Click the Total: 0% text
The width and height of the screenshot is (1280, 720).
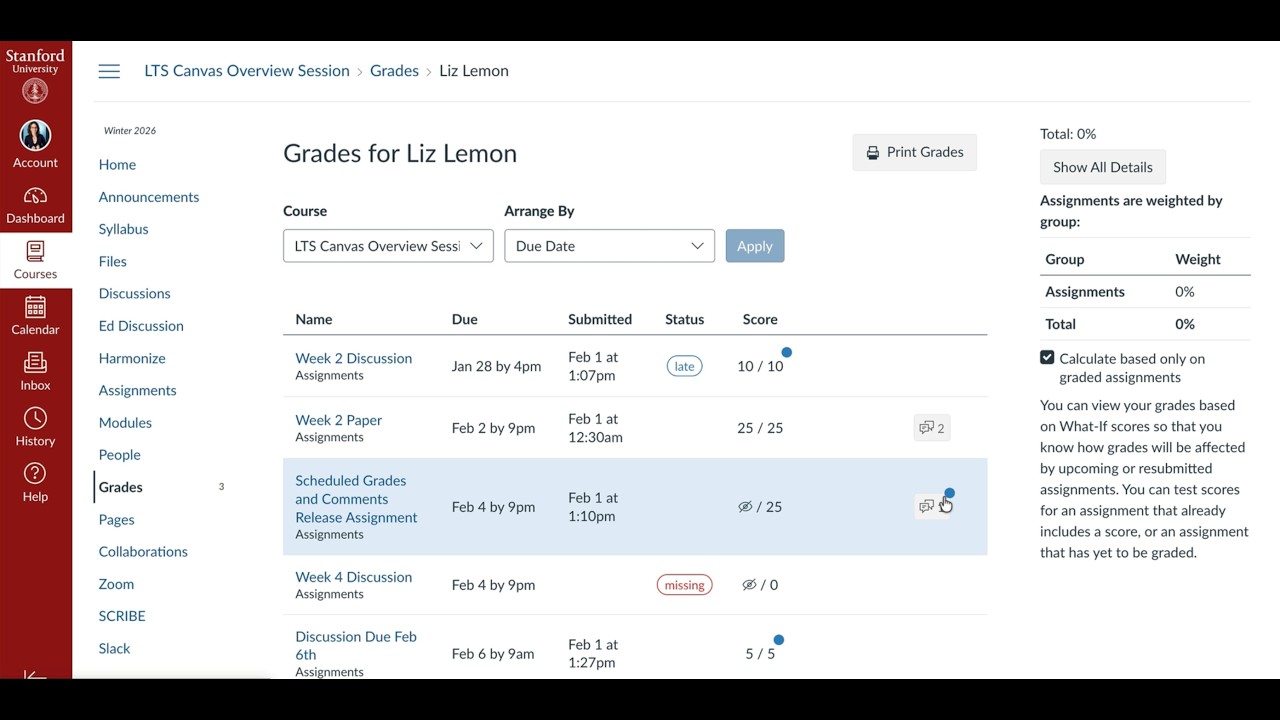tap(1068, 134)
